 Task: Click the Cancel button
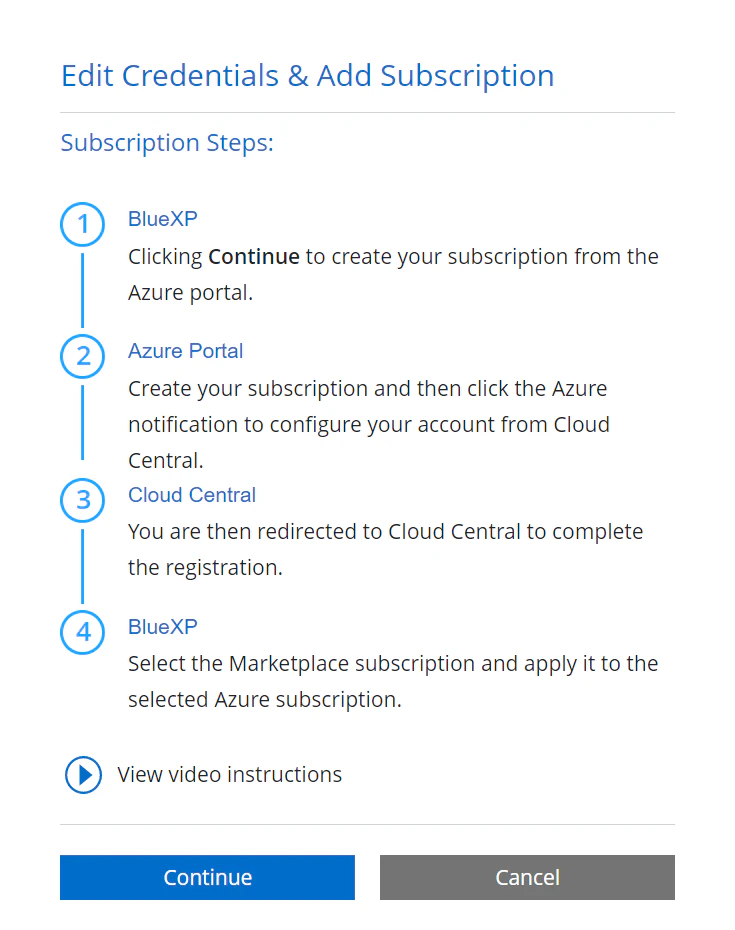point(527,877)
